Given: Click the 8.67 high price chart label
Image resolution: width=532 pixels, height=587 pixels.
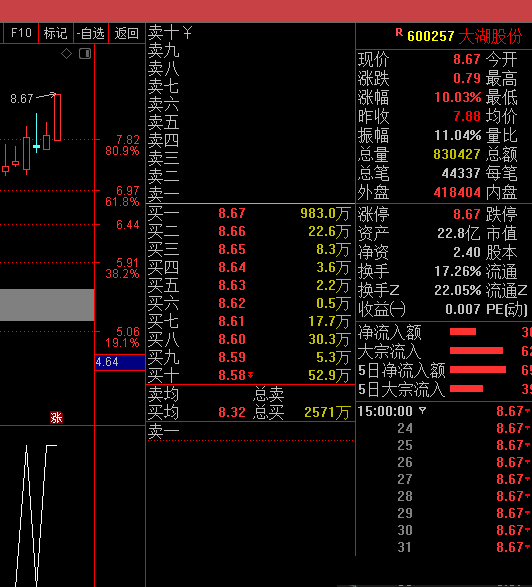Looking at the screenshot, I should pyautogui.click(x=22, y=99).
